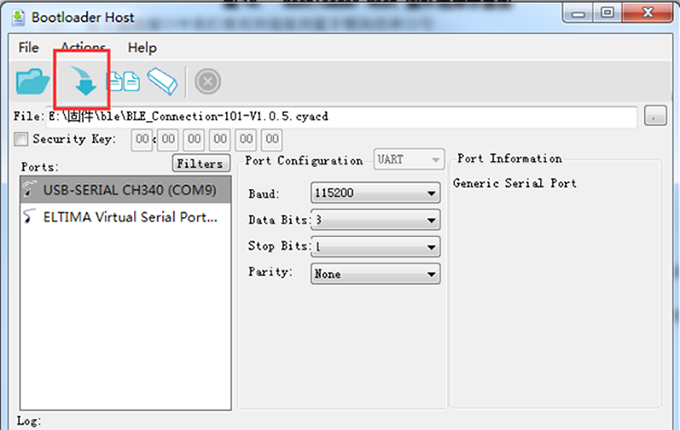
Task: Enable the Security Key checkbox
Action: pyautogui.click(x=23, y=140)
